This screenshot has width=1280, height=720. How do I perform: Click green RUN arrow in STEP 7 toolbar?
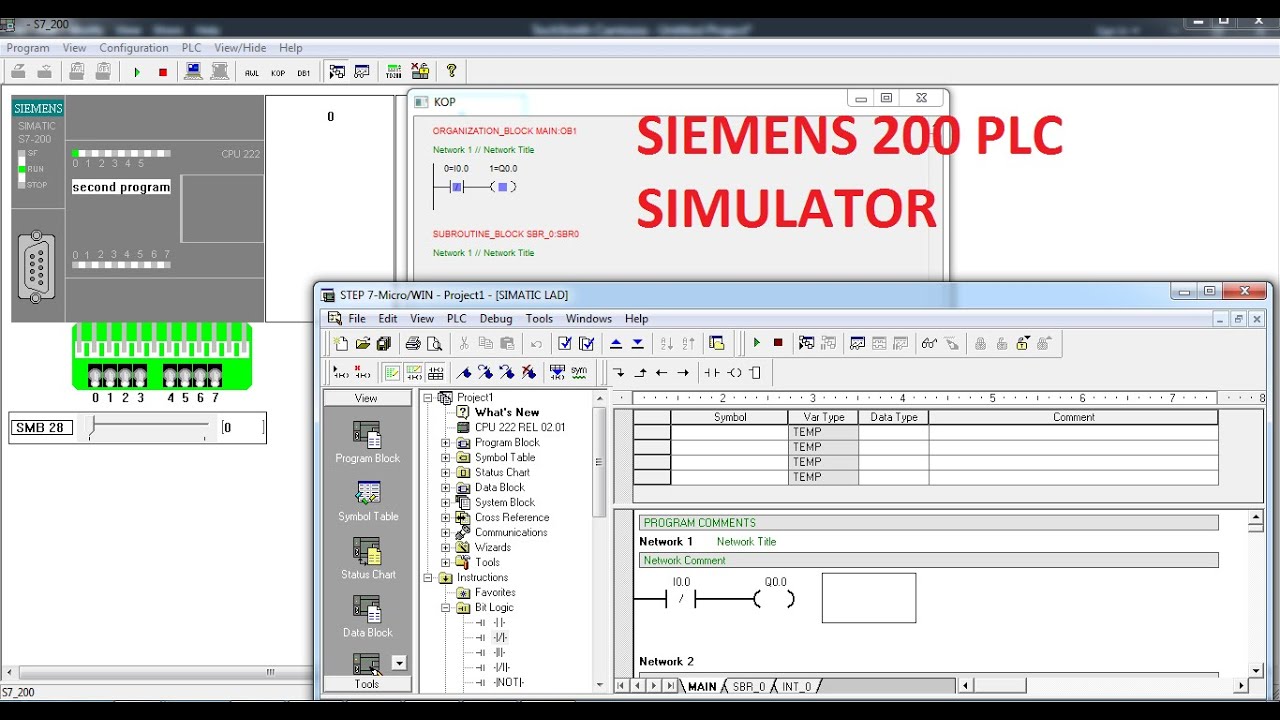[757, 343]
